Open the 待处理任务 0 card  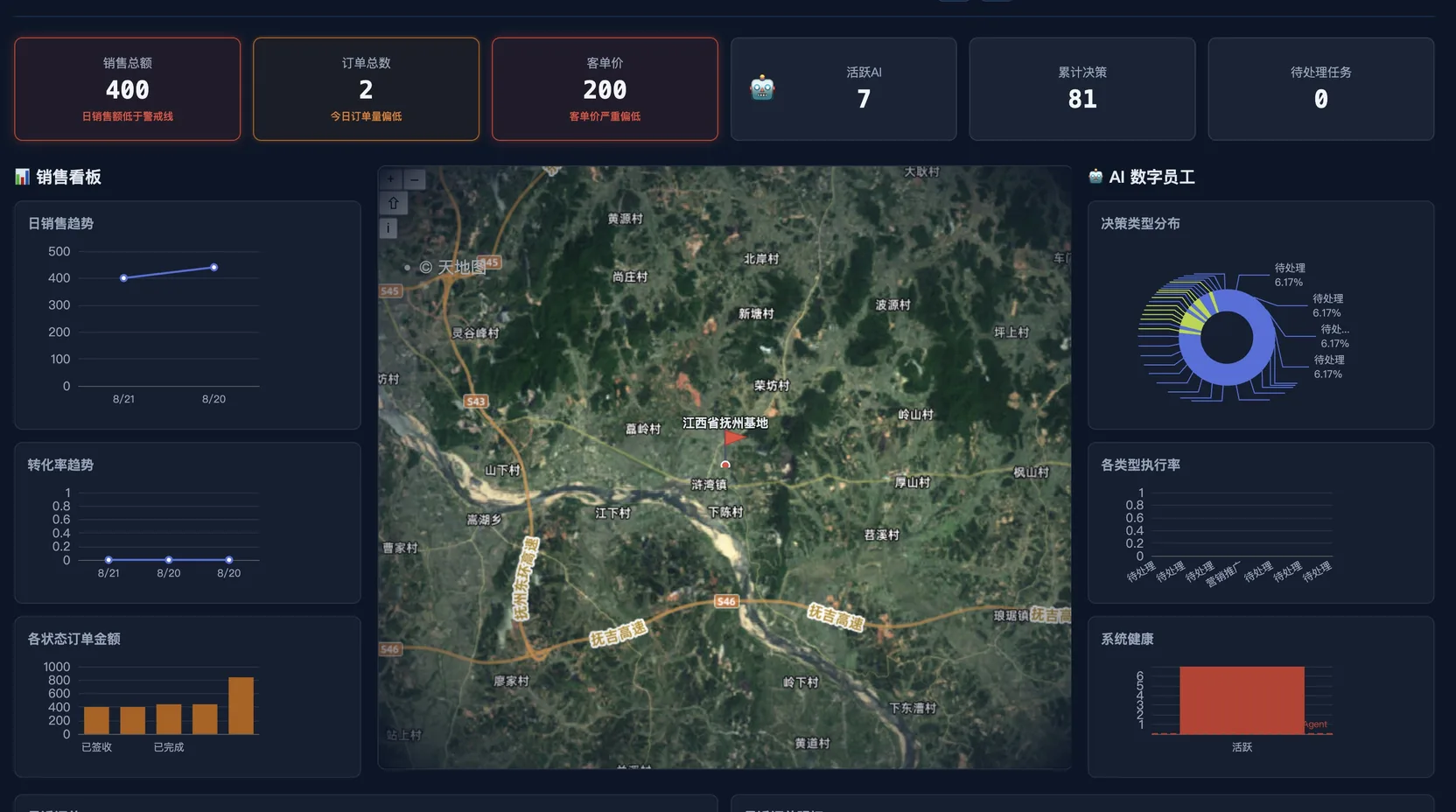[x=1321, y=89]
